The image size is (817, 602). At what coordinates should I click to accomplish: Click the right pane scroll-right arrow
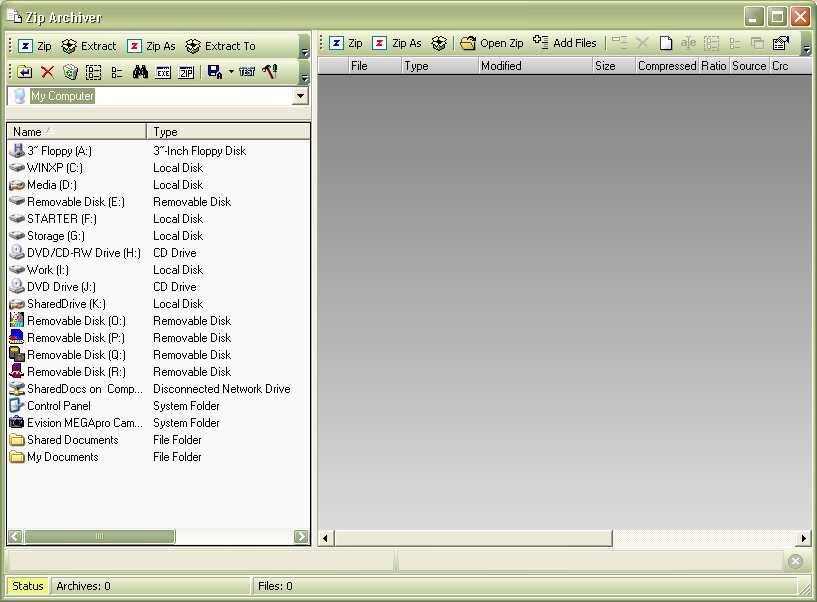pos(803,538)
